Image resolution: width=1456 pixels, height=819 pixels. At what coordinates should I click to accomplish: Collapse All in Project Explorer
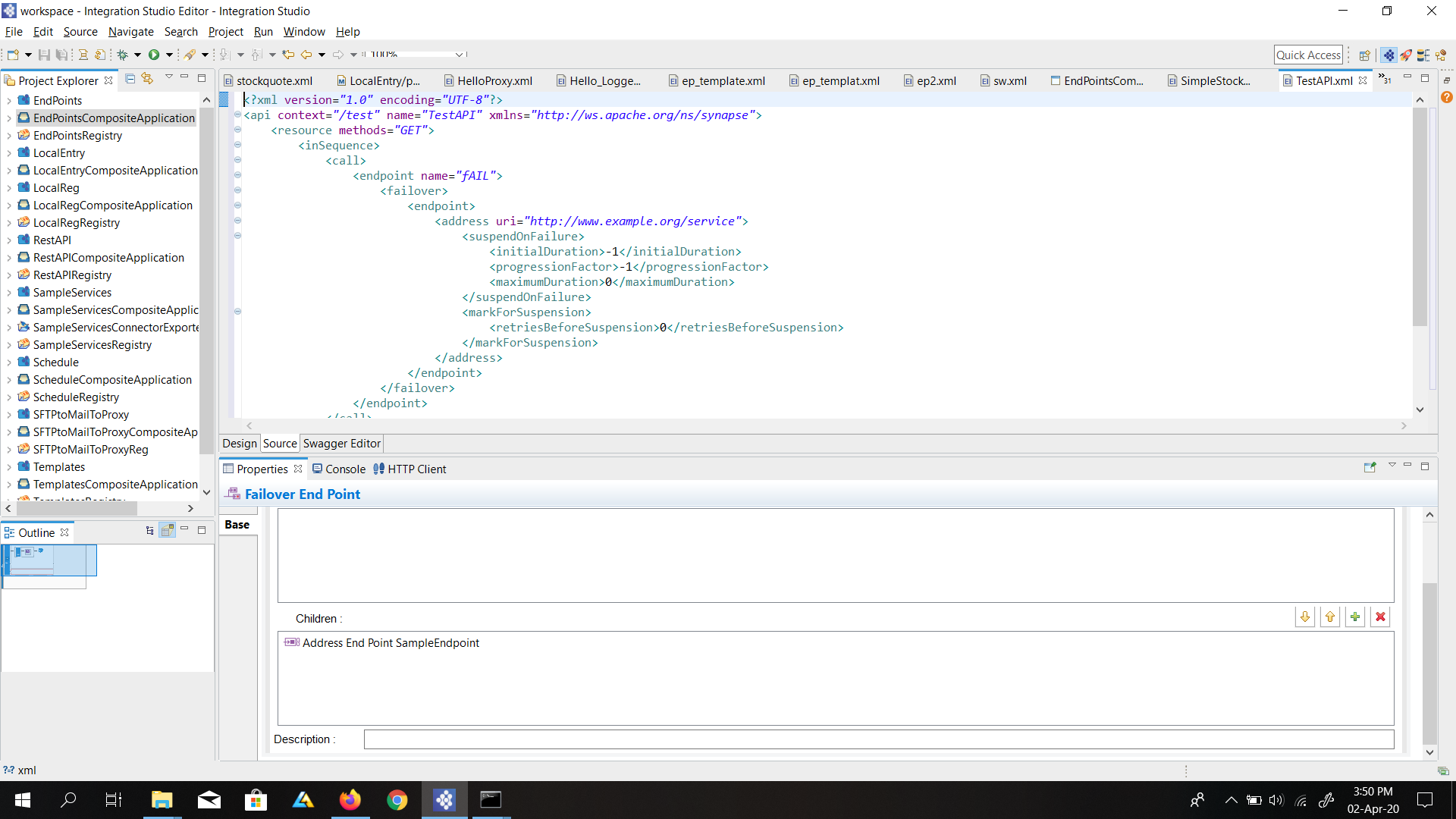click(x=130, y=77)
